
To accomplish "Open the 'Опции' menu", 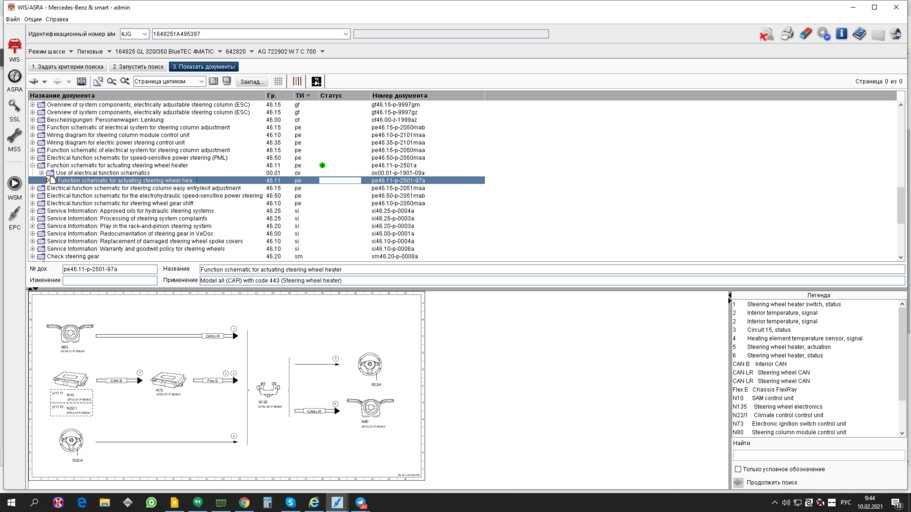I will pyautogui.click(x=33, y=19).
